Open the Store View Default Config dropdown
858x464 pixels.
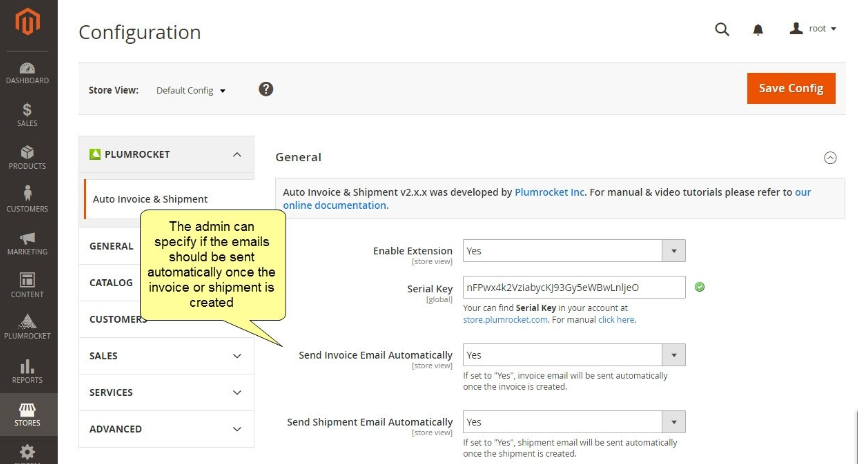[x=190, y=90]
